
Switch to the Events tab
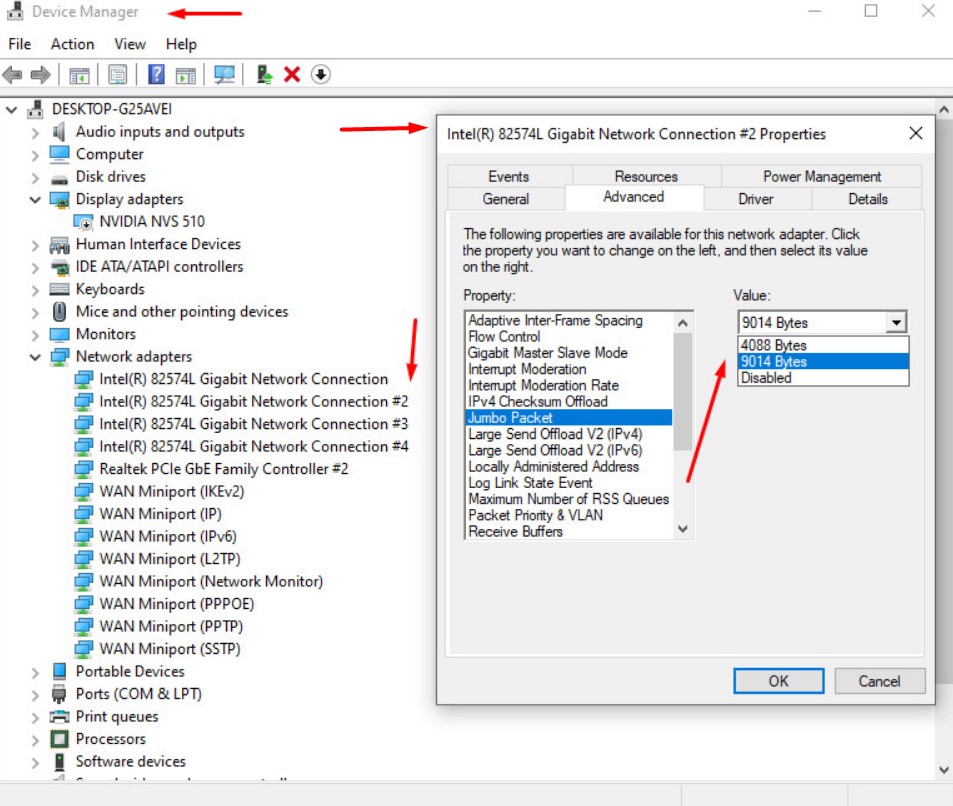coord(509,176)
